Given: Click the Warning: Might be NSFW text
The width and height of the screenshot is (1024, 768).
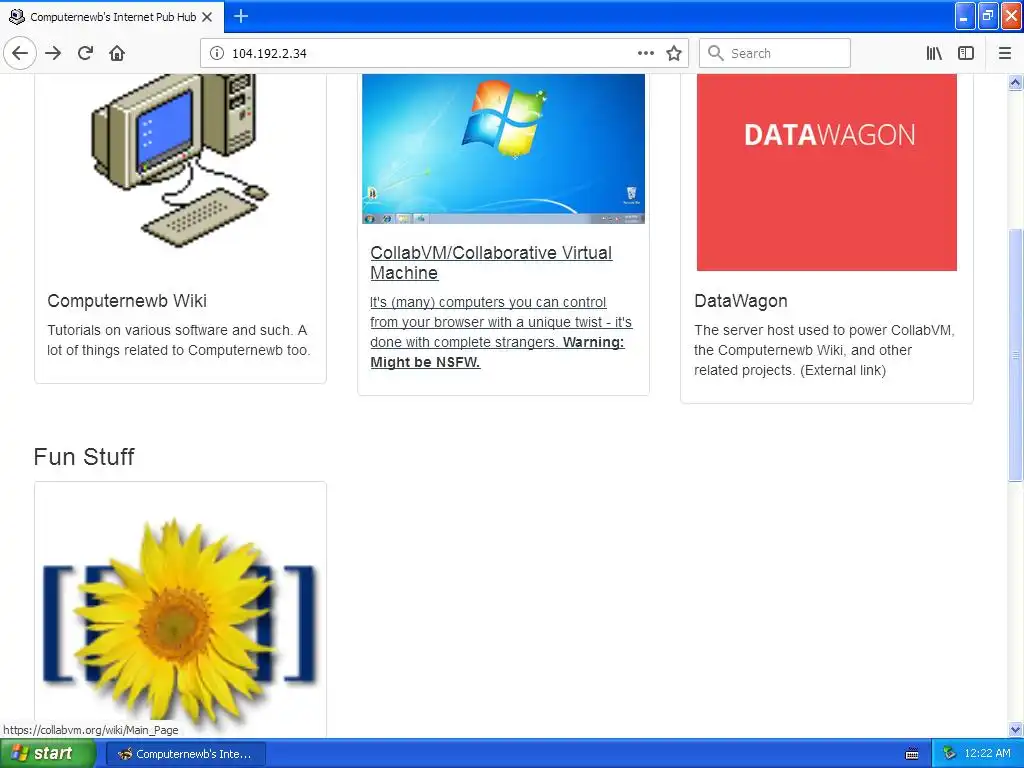Looking at the screenshot, I should (497, 352).
